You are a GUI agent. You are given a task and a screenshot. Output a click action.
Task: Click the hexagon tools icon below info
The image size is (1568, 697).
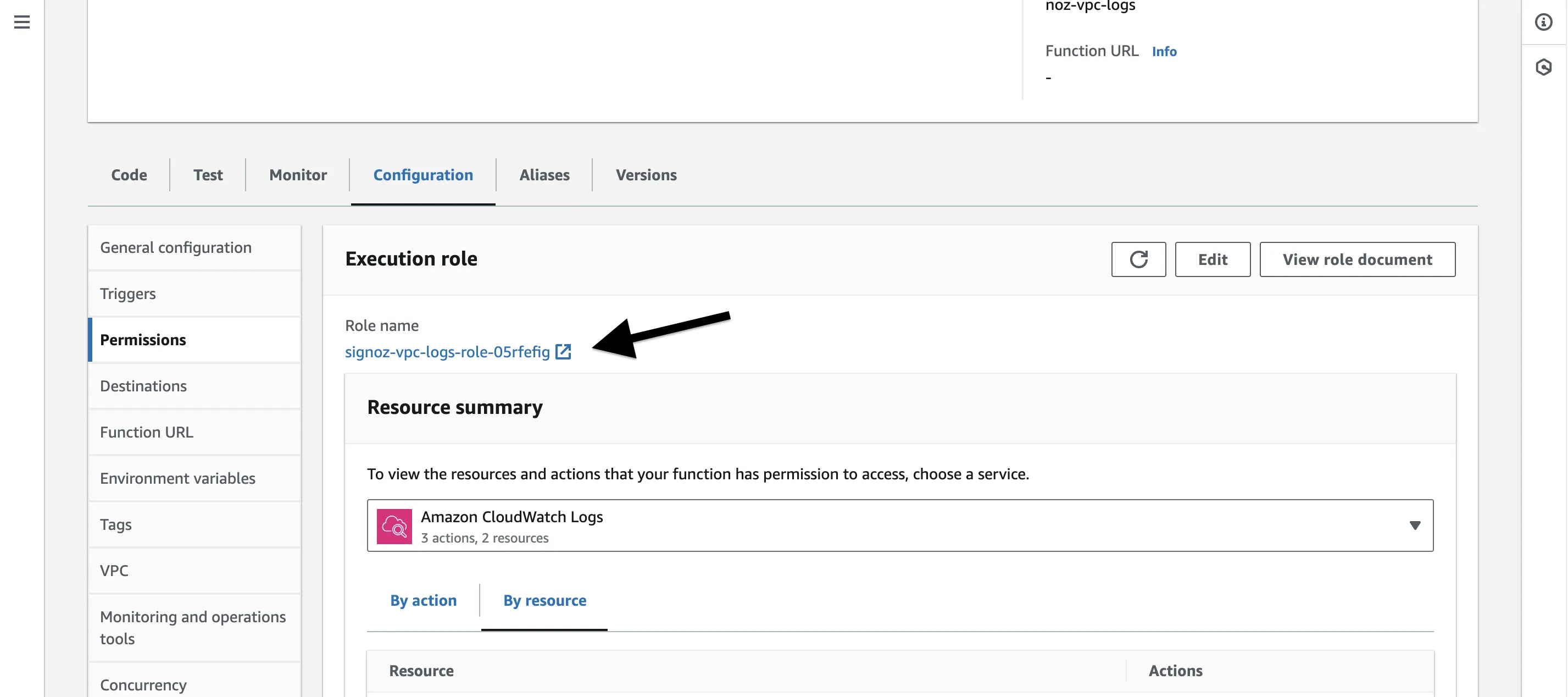tap(1544, 67)
